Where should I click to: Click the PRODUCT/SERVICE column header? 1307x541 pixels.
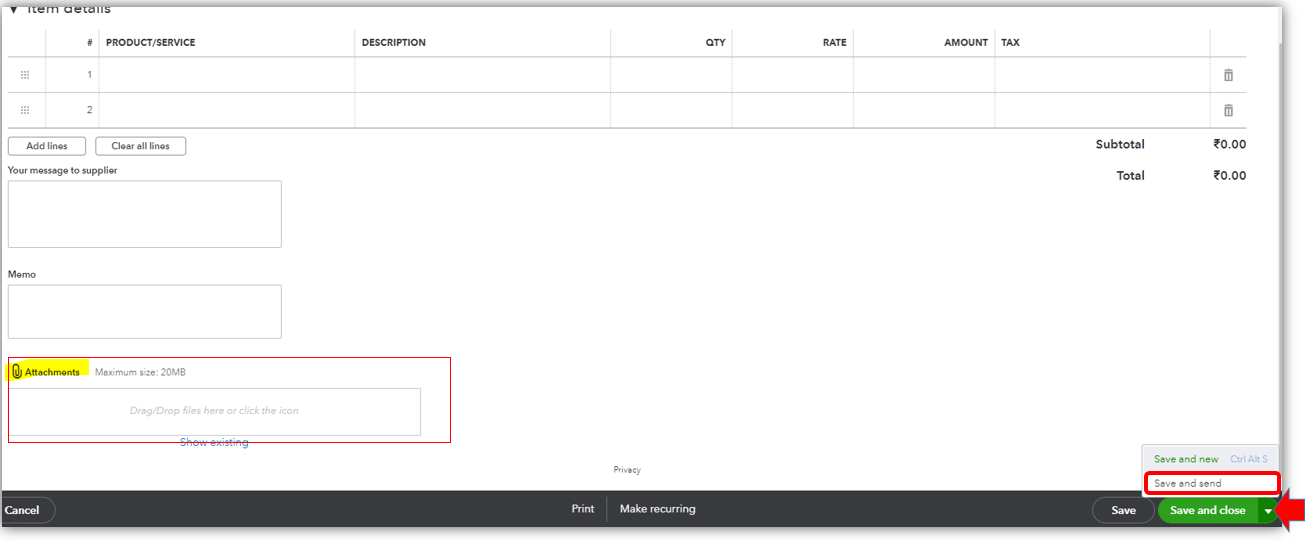point(150,43)
